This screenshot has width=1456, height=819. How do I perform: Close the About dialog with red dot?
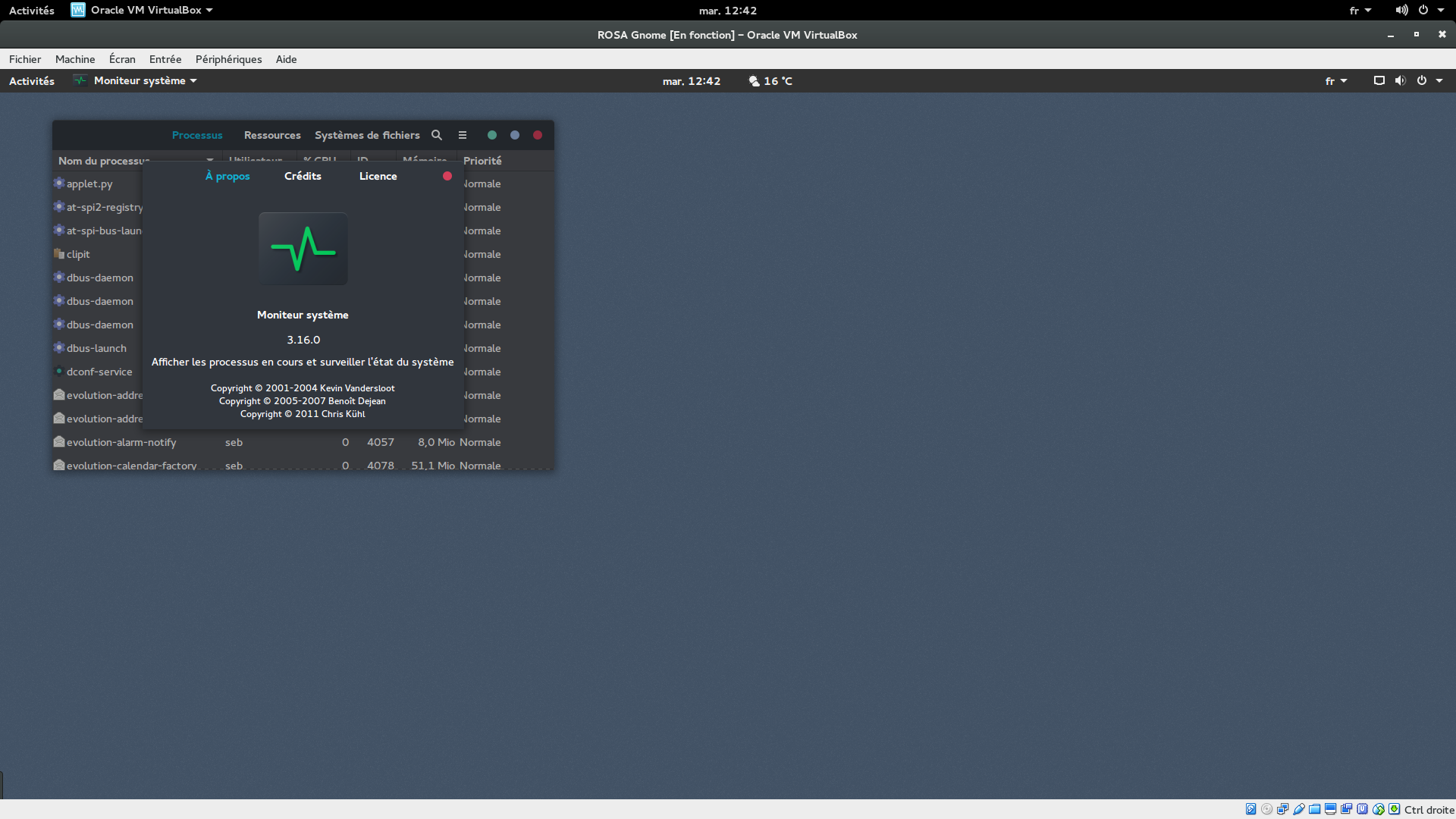[x=447, y=176]
